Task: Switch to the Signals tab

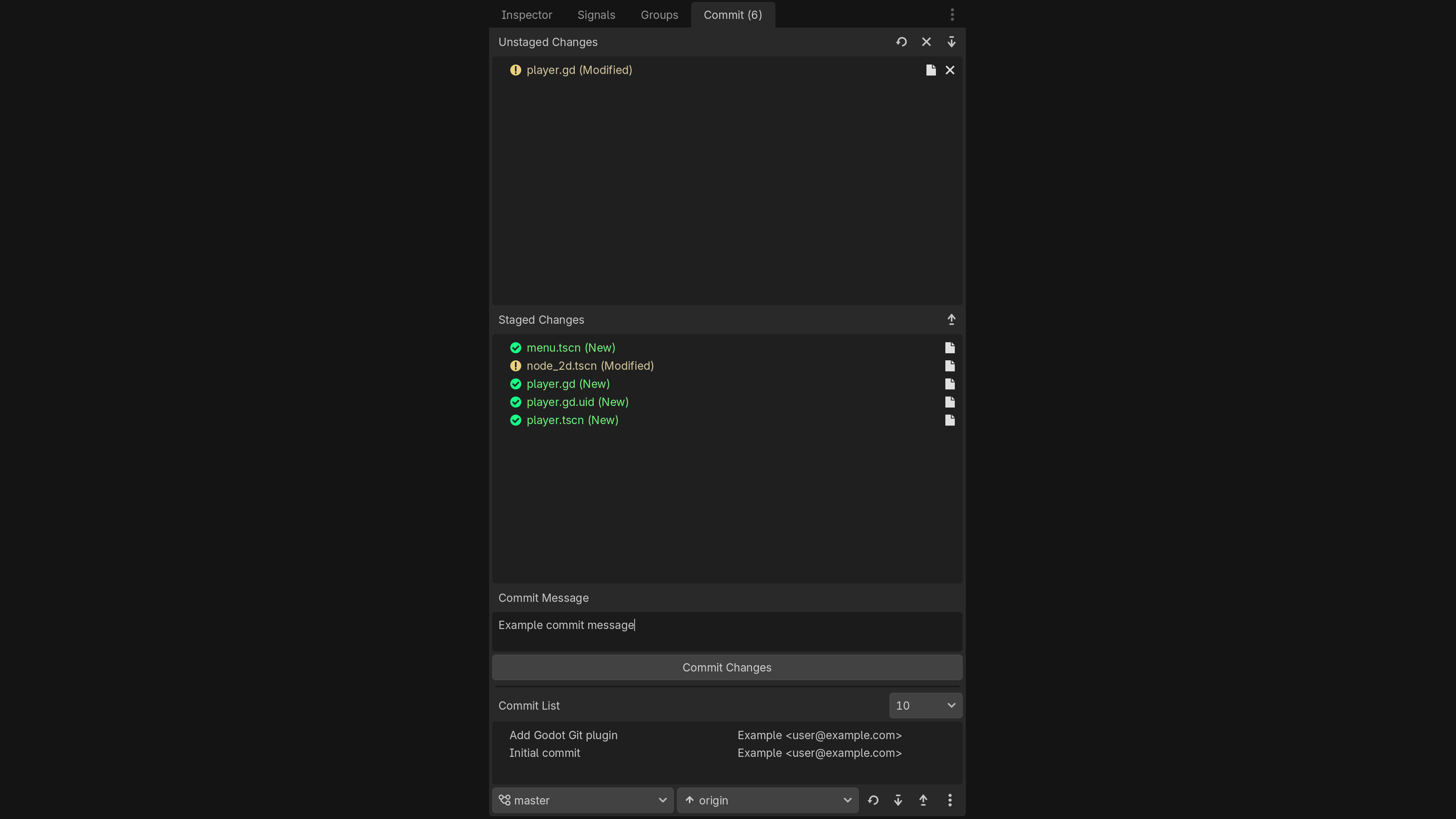Action: 596,15
